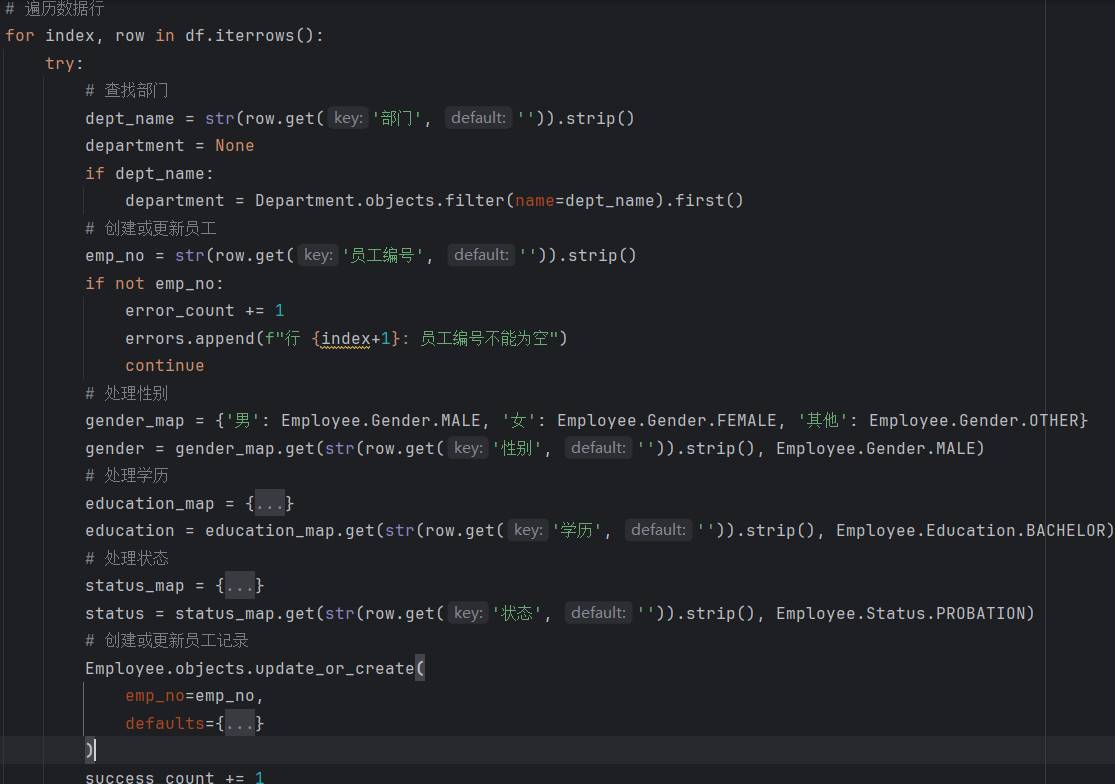Image resolution: width=1115 pixels, height=784 pixels.
Task: Click the try keyword
Action: click(x=60, y=63)
